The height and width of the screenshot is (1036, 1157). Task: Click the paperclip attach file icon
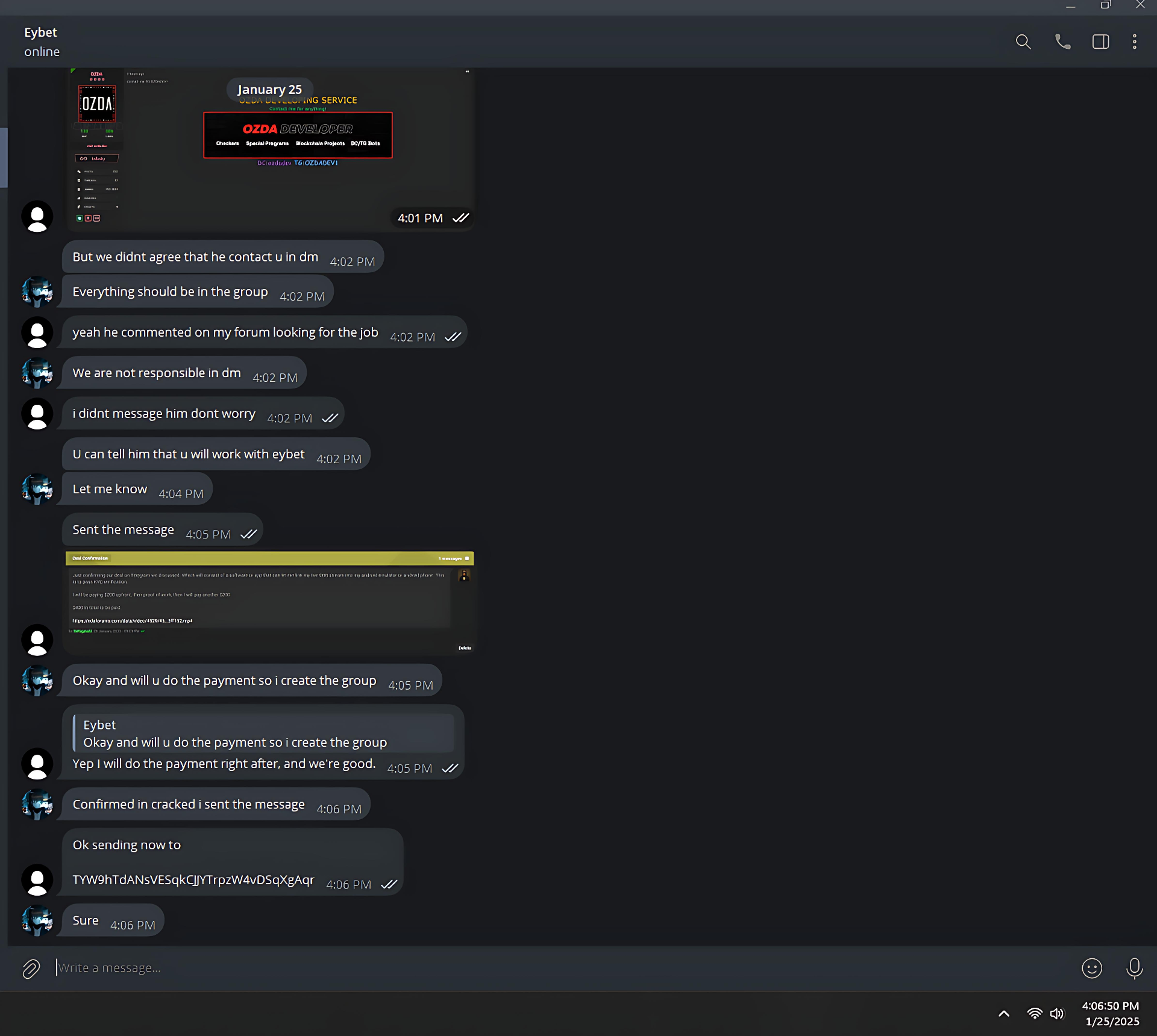tap(31, 969)
